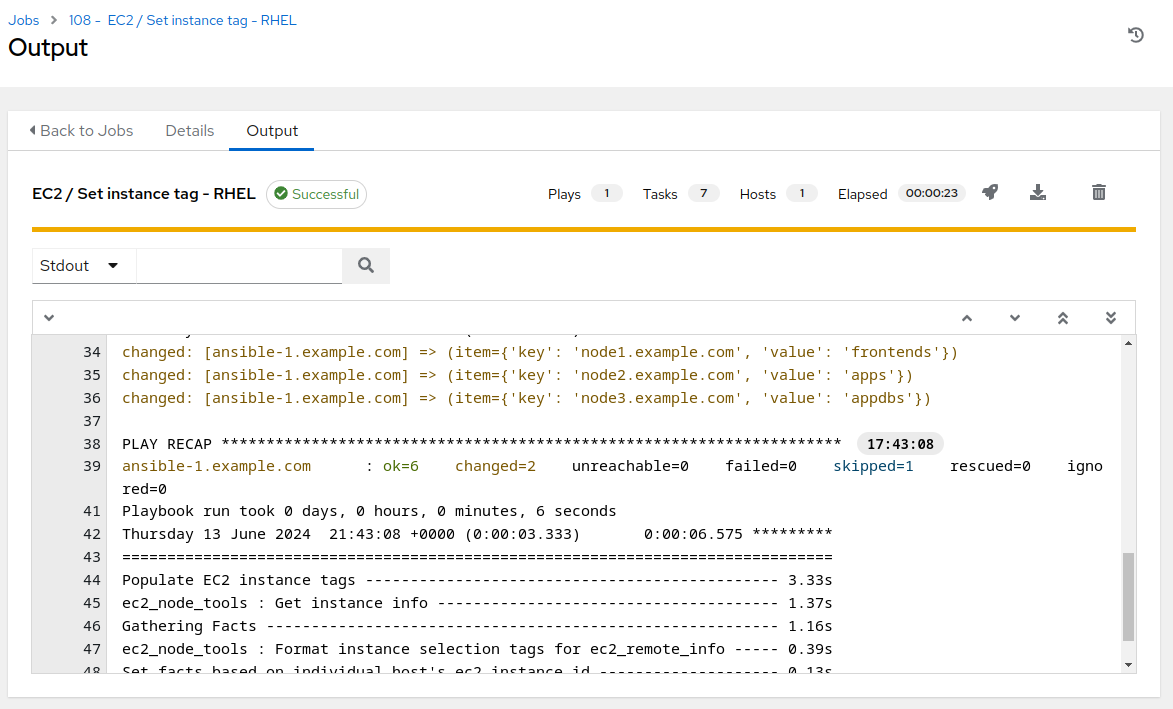The width and height of the screenshot is (1173, 709).
Task: Open Jobs breadcrumb link
Action: [x=23, y=20]
